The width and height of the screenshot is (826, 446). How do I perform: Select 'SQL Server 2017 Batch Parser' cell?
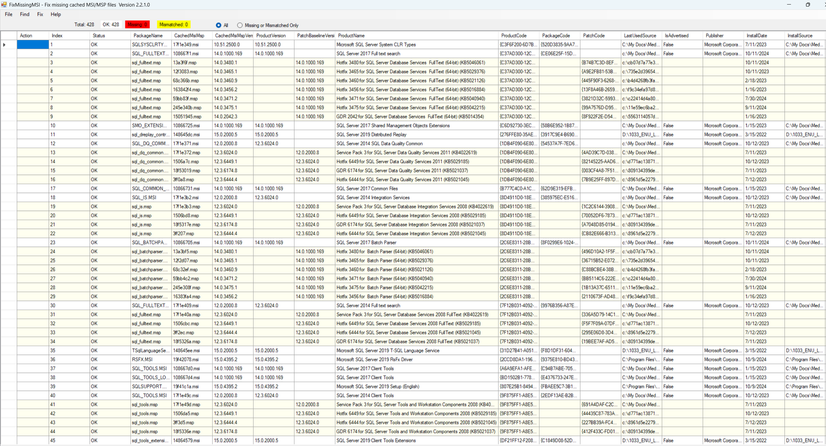[417, 243]
